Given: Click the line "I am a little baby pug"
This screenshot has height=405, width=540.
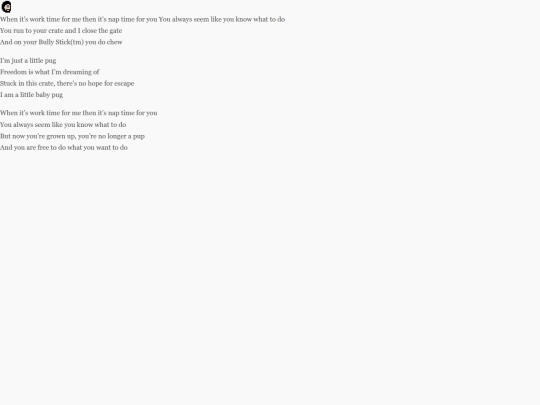Looking at the screenshot, I should [x=31, y=95].
